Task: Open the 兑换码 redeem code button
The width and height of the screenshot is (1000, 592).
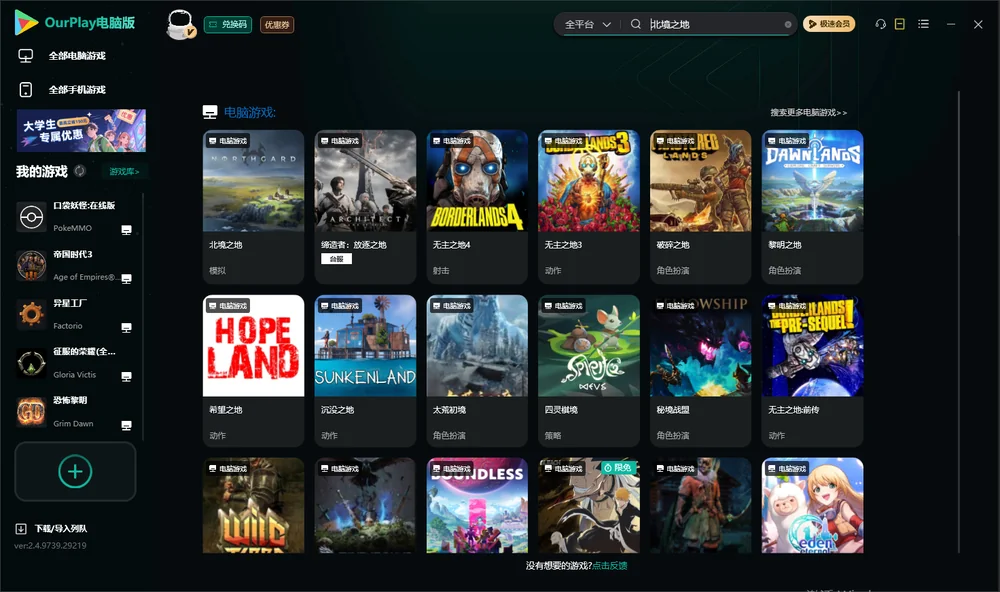Action: click(228, 24)
